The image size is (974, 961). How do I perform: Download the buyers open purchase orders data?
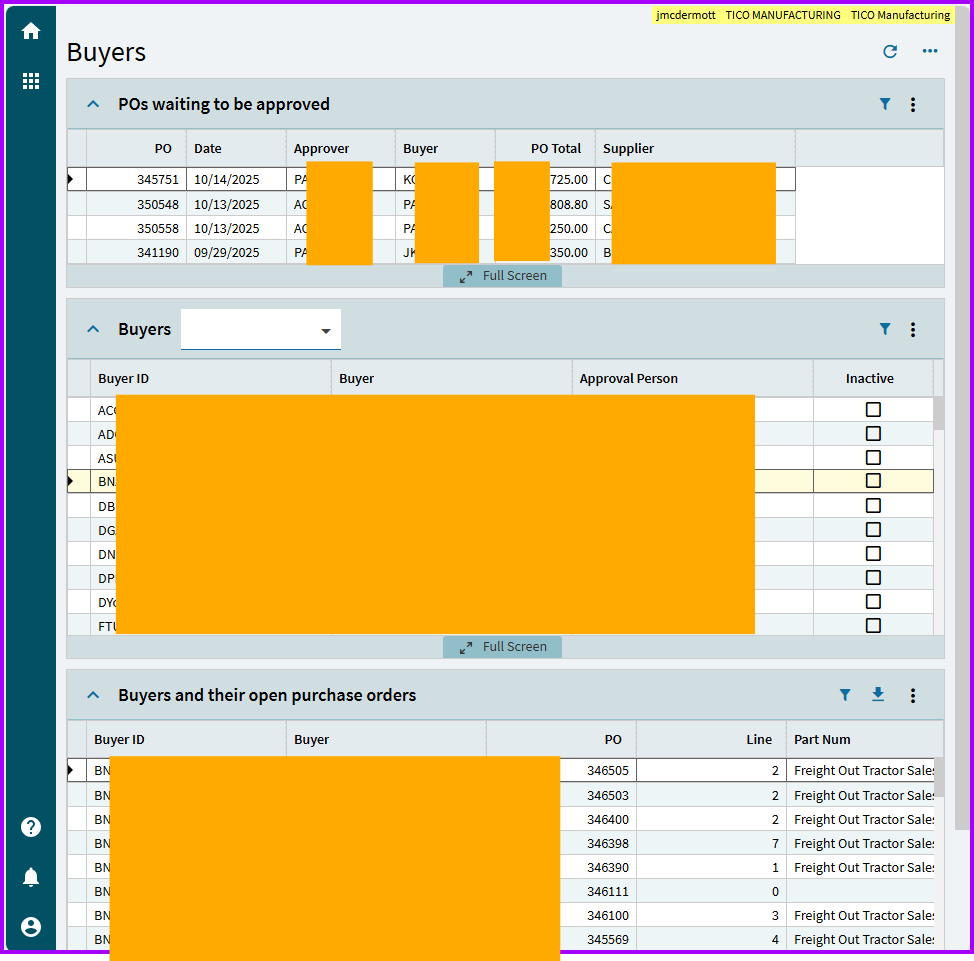[878, 695]
